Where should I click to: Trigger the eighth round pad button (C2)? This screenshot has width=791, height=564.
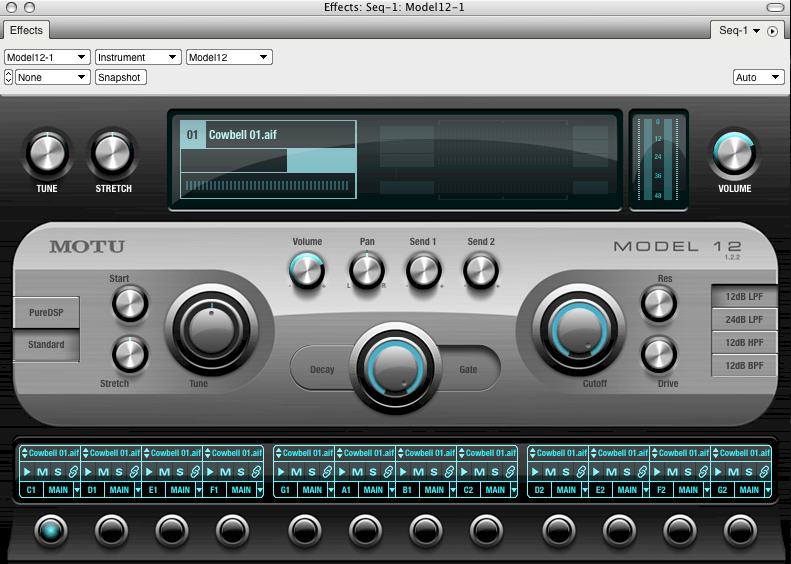486,530
